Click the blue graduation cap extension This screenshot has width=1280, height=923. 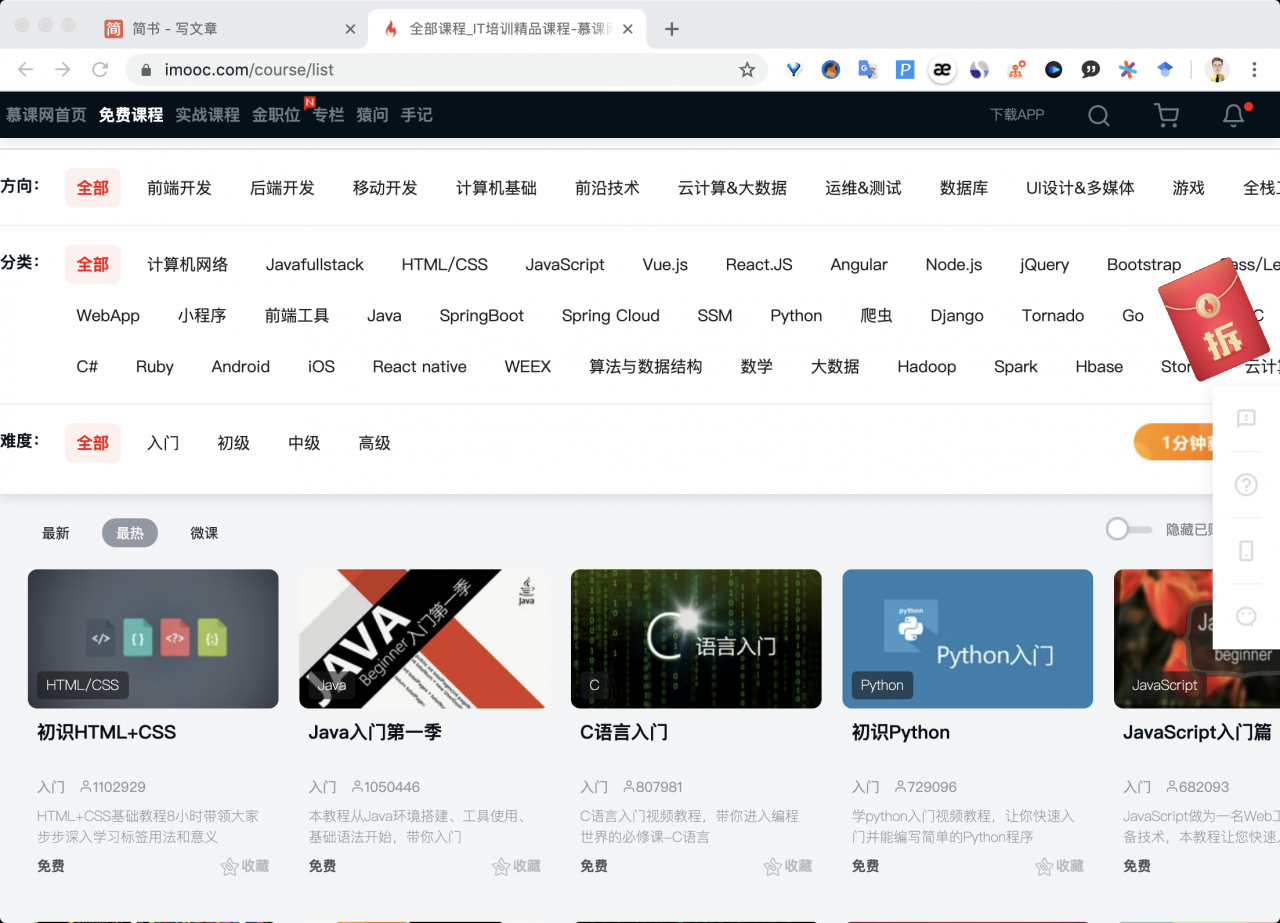pos(1165,69)
